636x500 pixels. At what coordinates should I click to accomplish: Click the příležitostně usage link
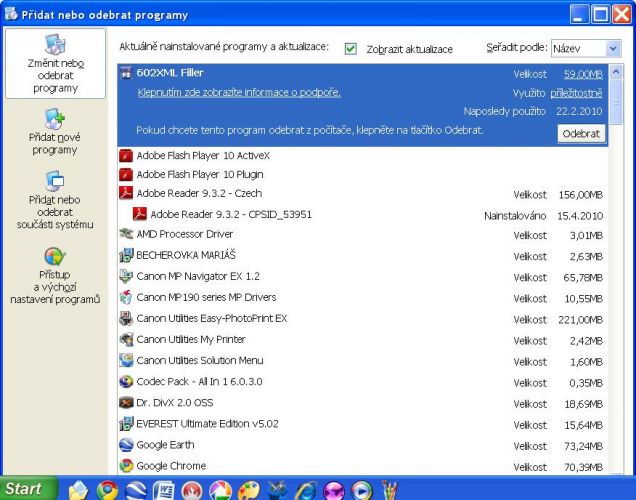click(576, 93)
